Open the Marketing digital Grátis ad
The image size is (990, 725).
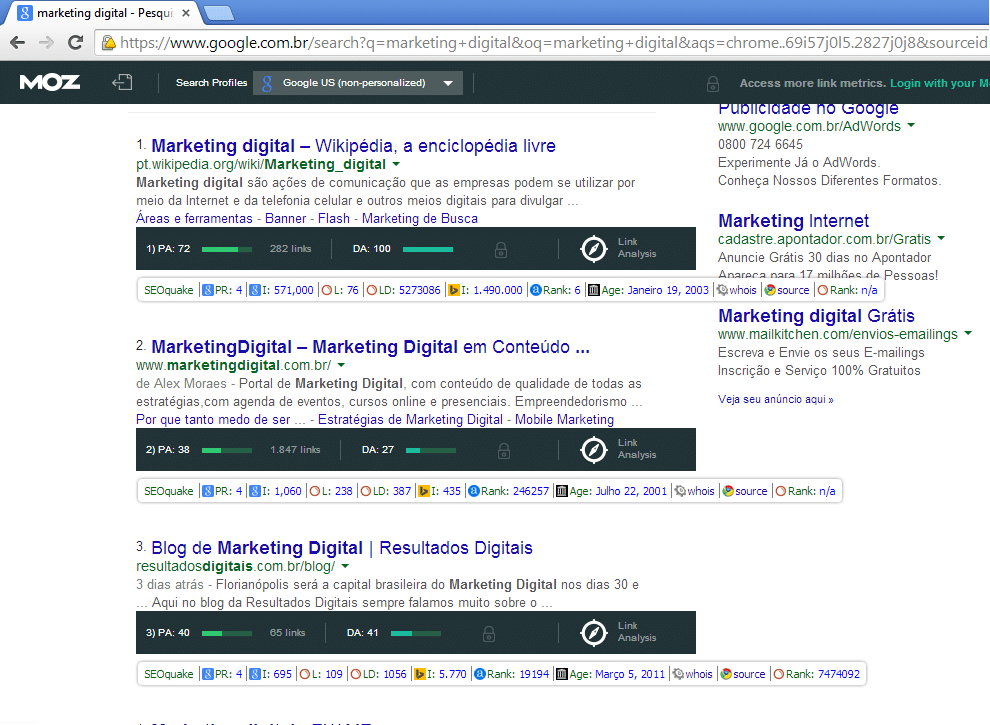coord(816,315)
